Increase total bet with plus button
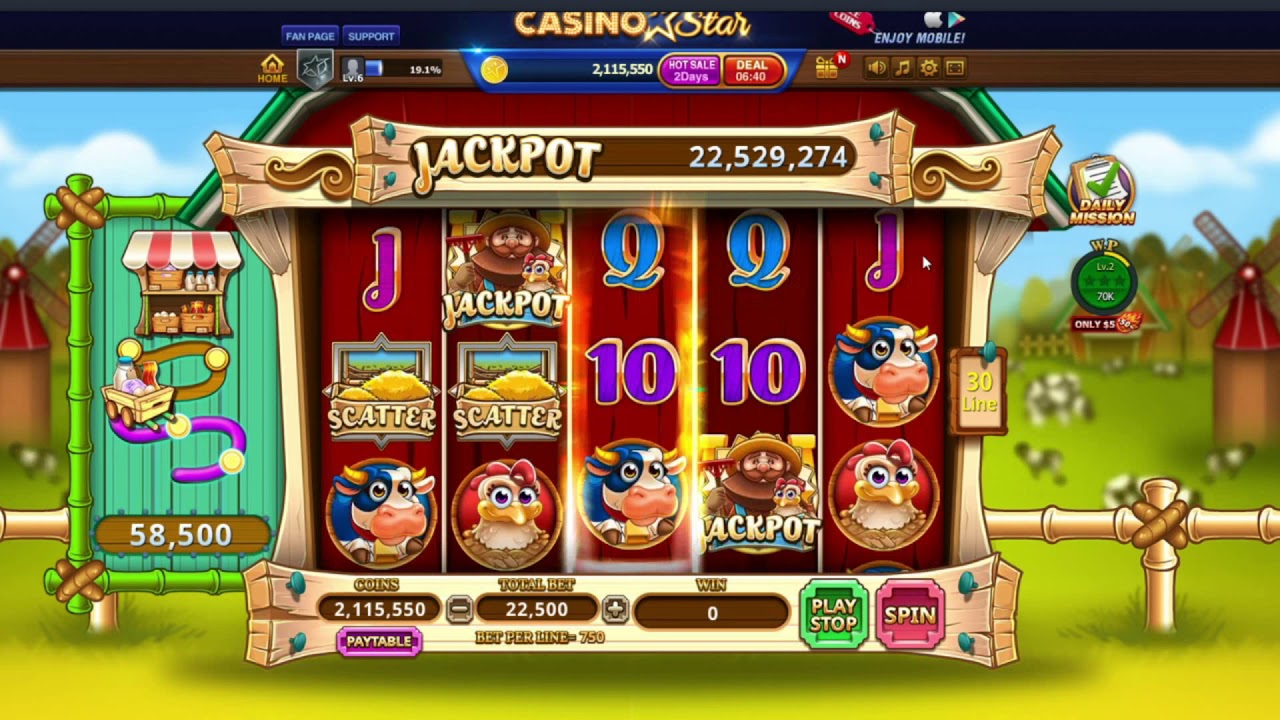 615,609
